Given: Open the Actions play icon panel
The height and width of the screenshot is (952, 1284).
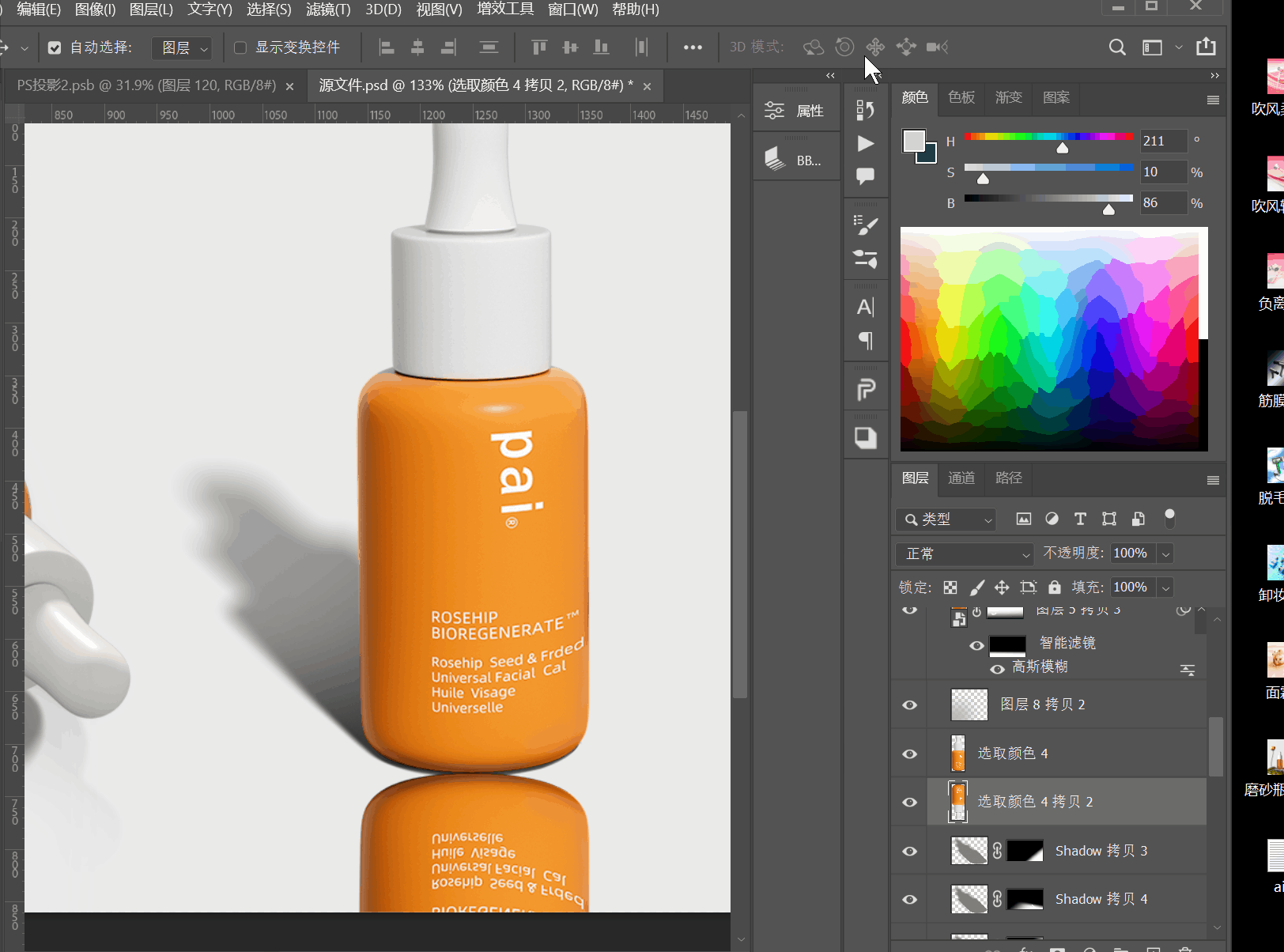Looking at the screenshot, I should (866, 143).
